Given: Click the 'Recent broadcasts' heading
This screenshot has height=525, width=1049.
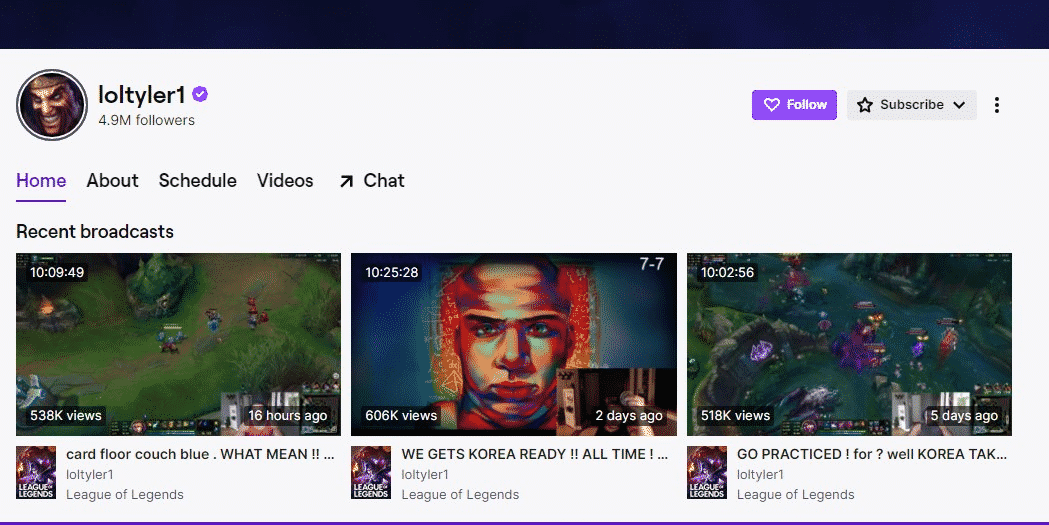Looking at the screenshot, I should [95, 231].
